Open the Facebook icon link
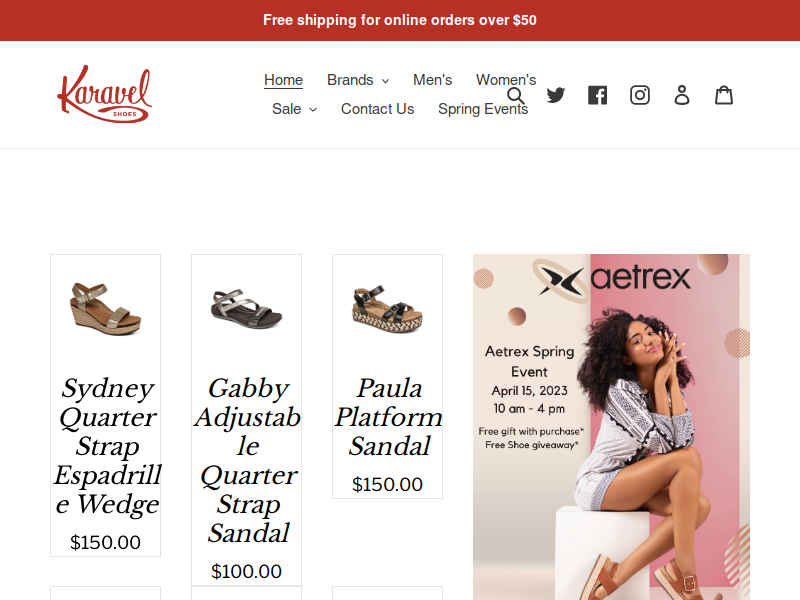The height and width of the screenshot is (600, 800). 597,95
